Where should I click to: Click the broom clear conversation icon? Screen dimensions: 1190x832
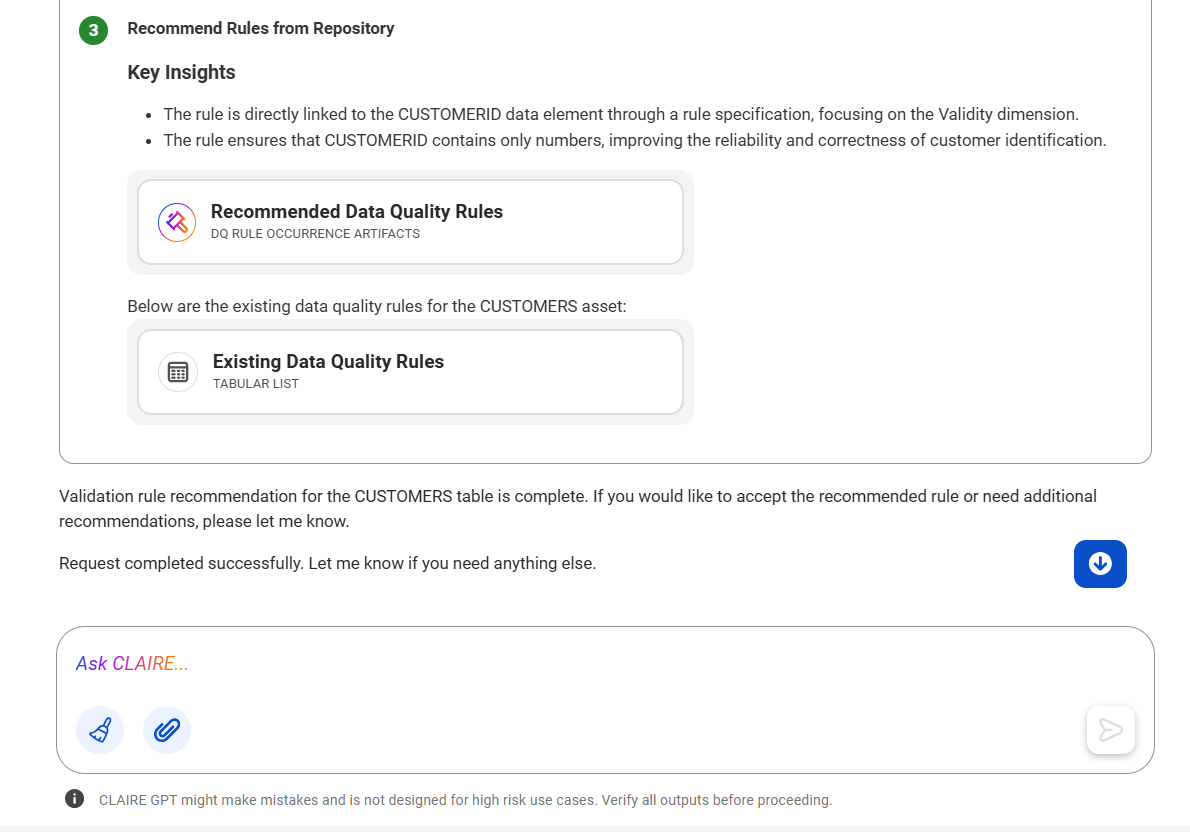100,730
